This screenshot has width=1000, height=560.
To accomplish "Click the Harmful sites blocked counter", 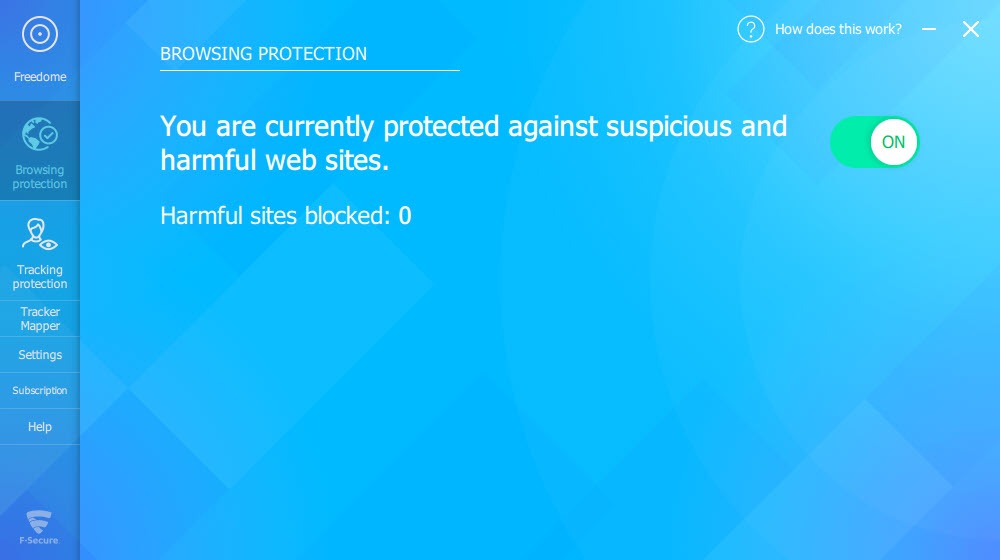I will [286, 216].
